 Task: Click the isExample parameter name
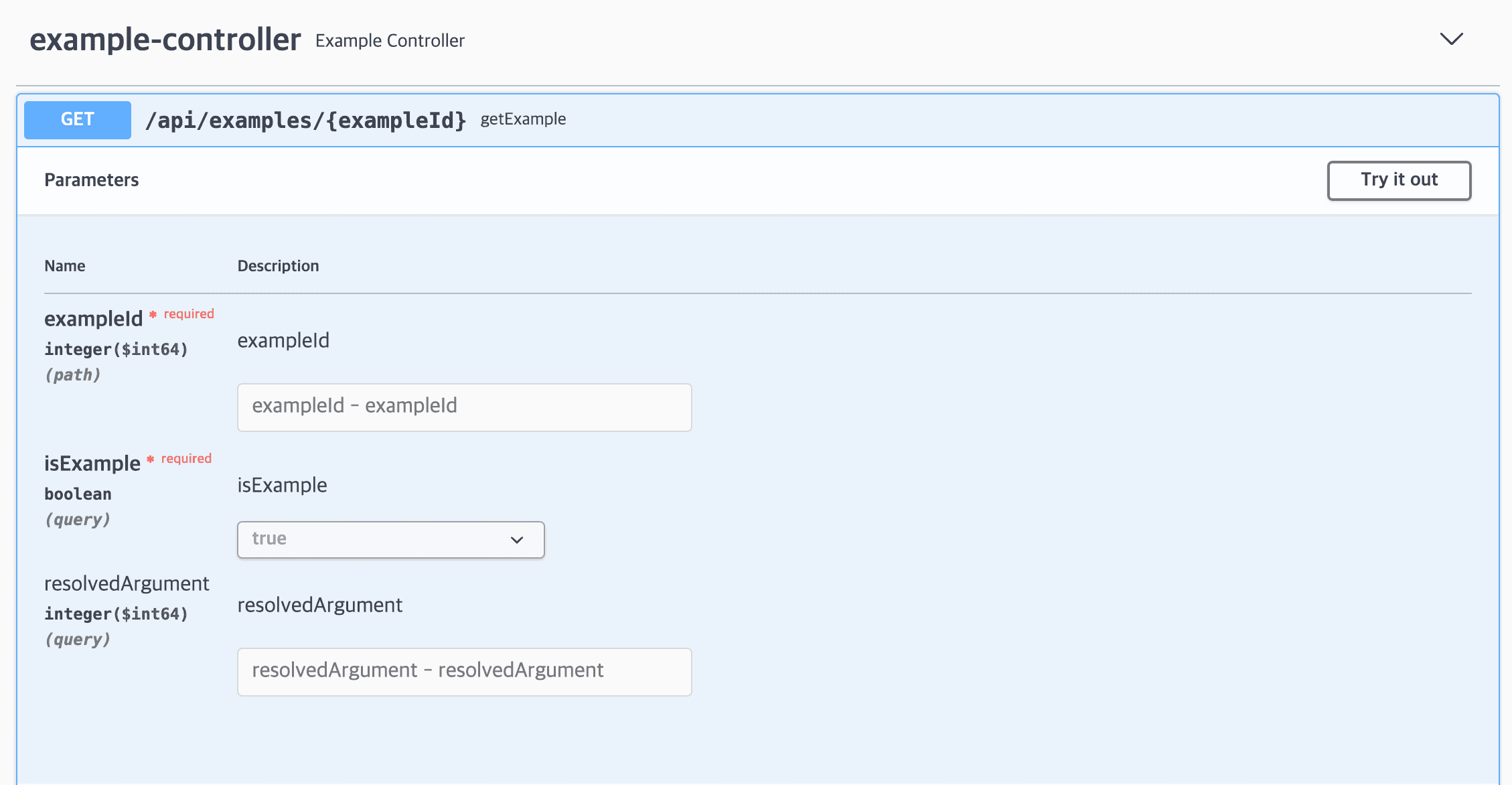[92, 463]
